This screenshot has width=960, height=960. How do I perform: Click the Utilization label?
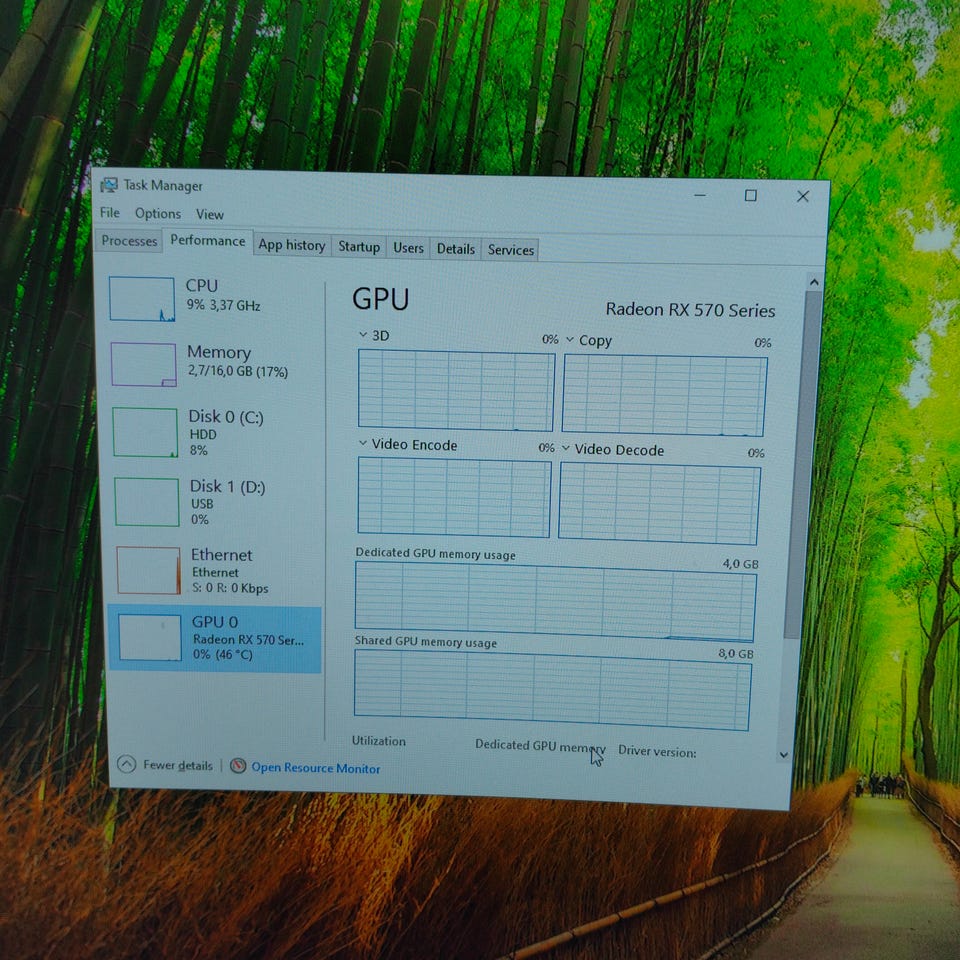tap(378, 741)
